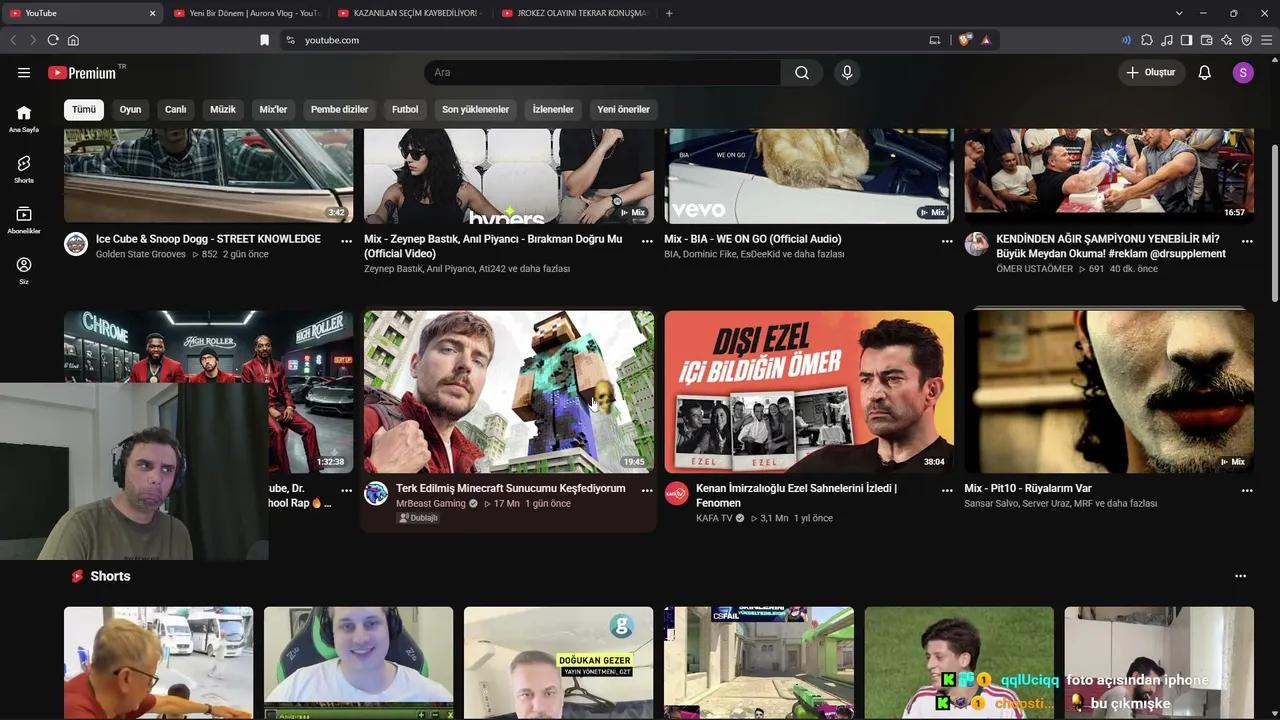This screenshot has height=720, width=1280.
Task: Select the Yeni öneriler filter chip
Action: click(x=624, y=109)
